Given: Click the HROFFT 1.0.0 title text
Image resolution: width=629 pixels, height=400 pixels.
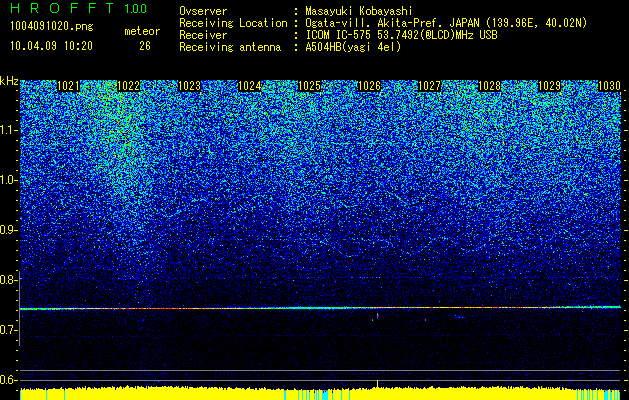Looking at the screenshot, I should point(78,8).
